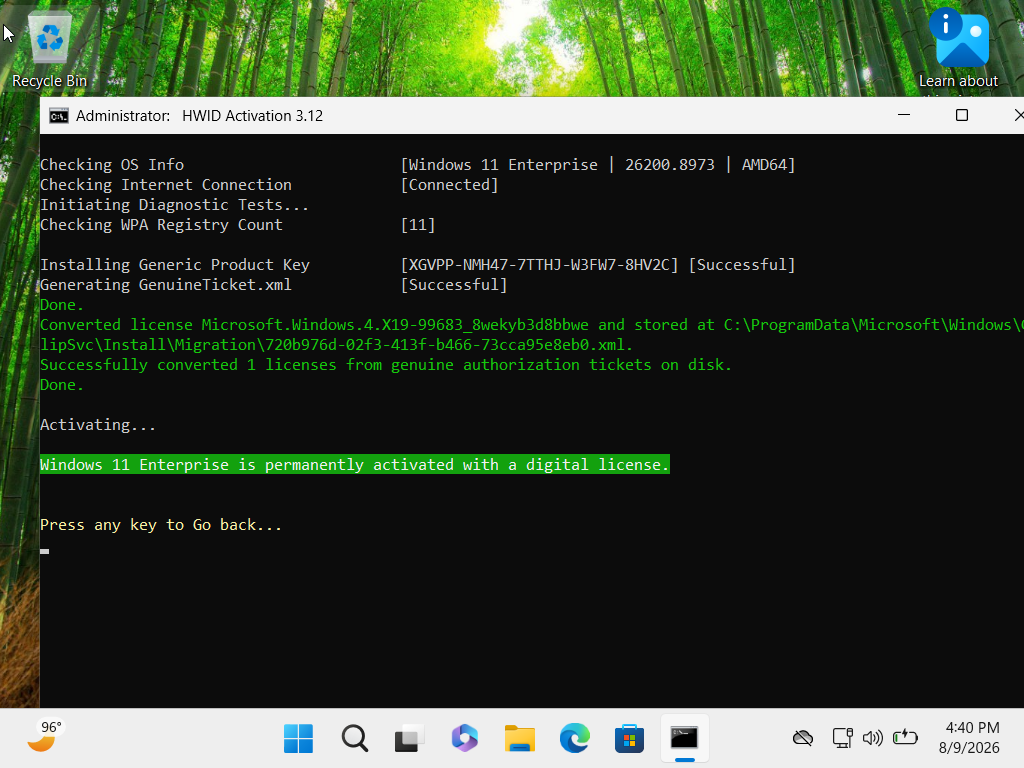The height and width of the screenshot is (768, 1024).
Task: Click the highlighted 'permanently activated' message
Action: pyautogui.click(x=355, y=464)
